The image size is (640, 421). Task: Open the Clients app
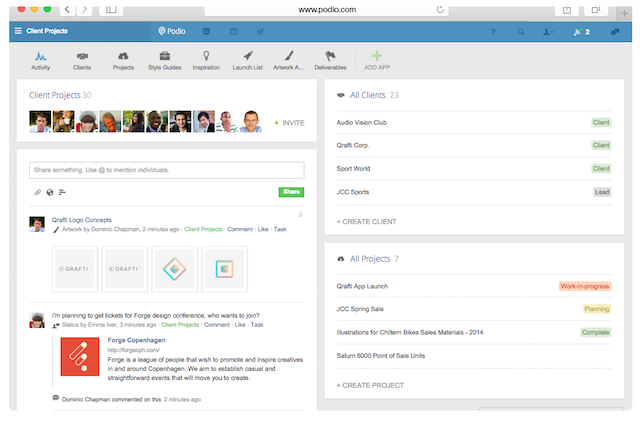82,60
